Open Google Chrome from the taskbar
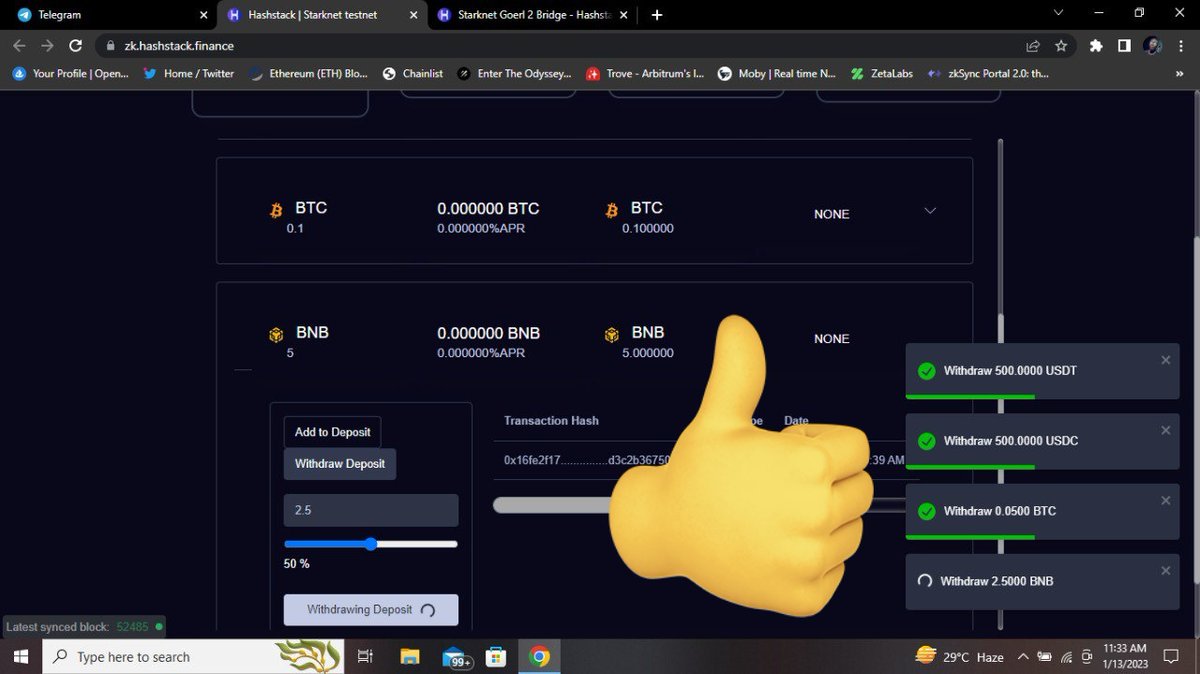This screenshot has height=674, width=1200. click(x=540, y=657)
